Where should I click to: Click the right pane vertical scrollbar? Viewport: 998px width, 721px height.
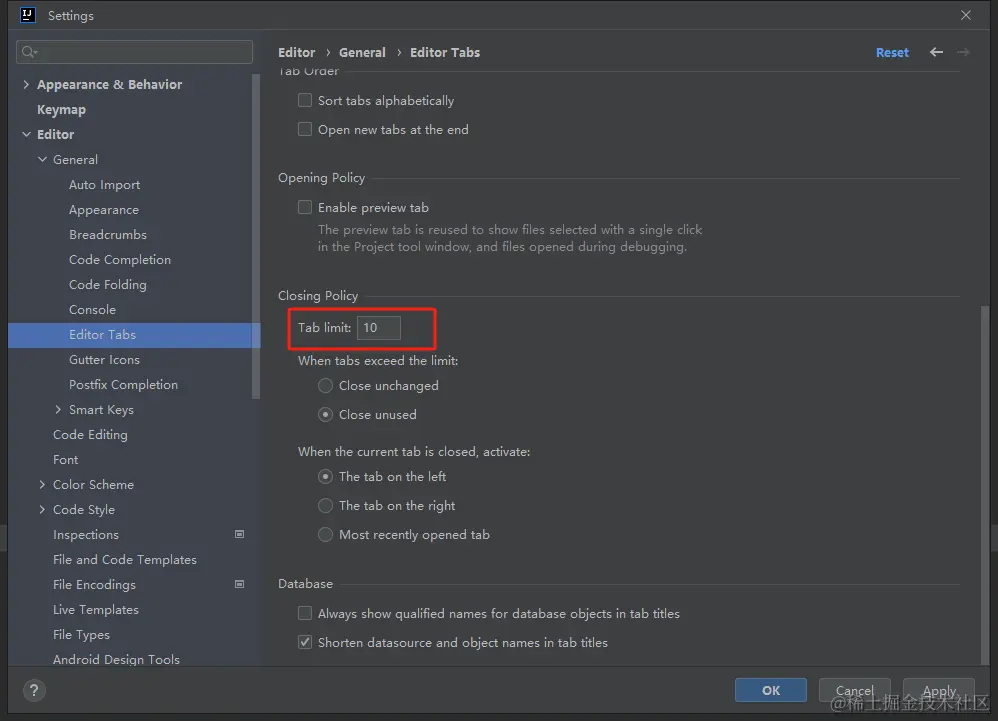985,485
